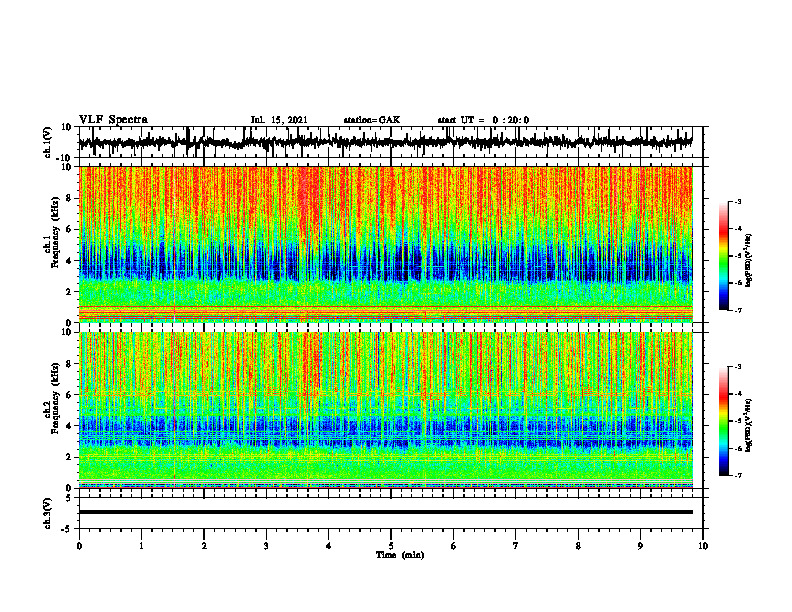Click the "0" tick on the time axis
The width and height of the screenshot is (792, 612).
click(79, 546)
